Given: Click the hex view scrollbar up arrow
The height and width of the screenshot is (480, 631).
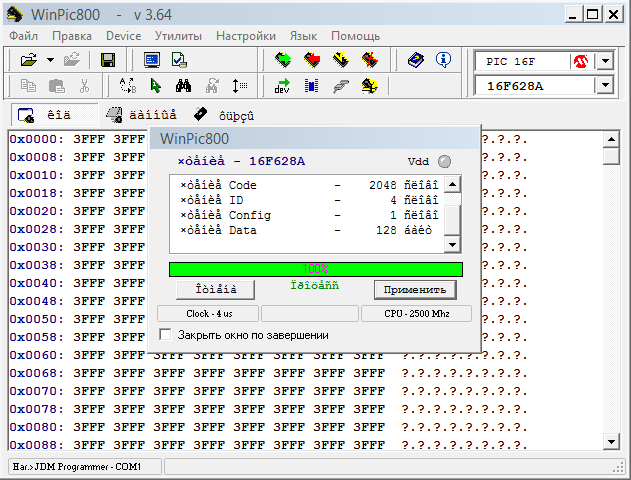Looking at the screenshot, I should point(611,140).
